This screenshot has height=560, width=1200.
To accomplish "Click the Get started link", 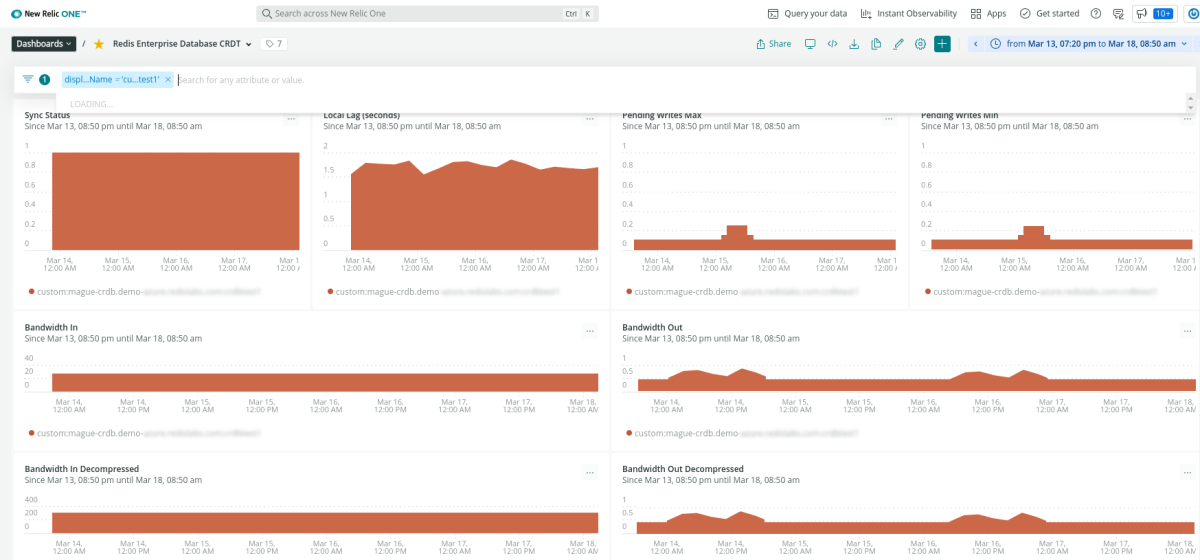I will click(1049, 14).
